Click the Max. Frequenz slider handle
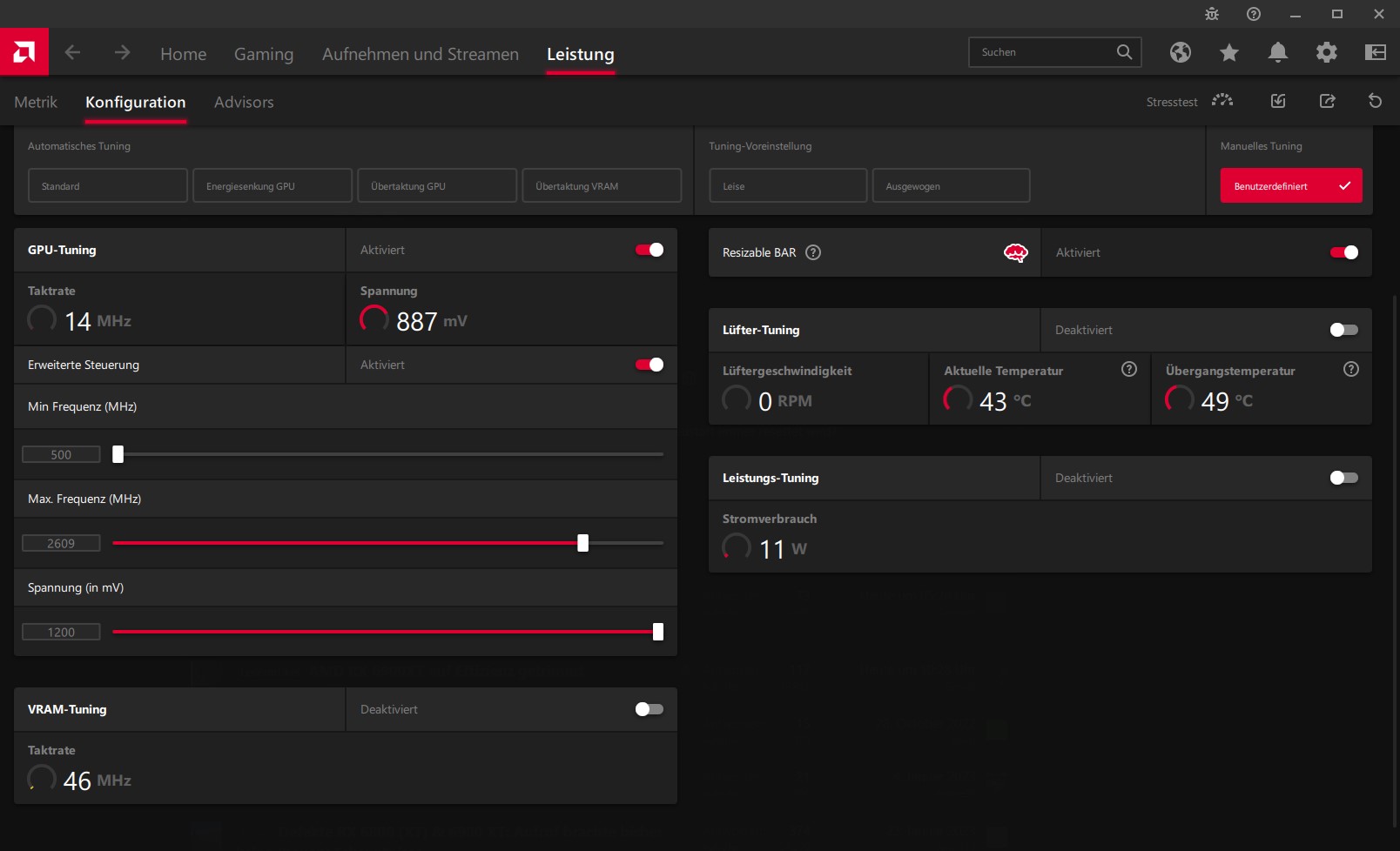This screenshot has width=1400, height=851. [583, 543]
